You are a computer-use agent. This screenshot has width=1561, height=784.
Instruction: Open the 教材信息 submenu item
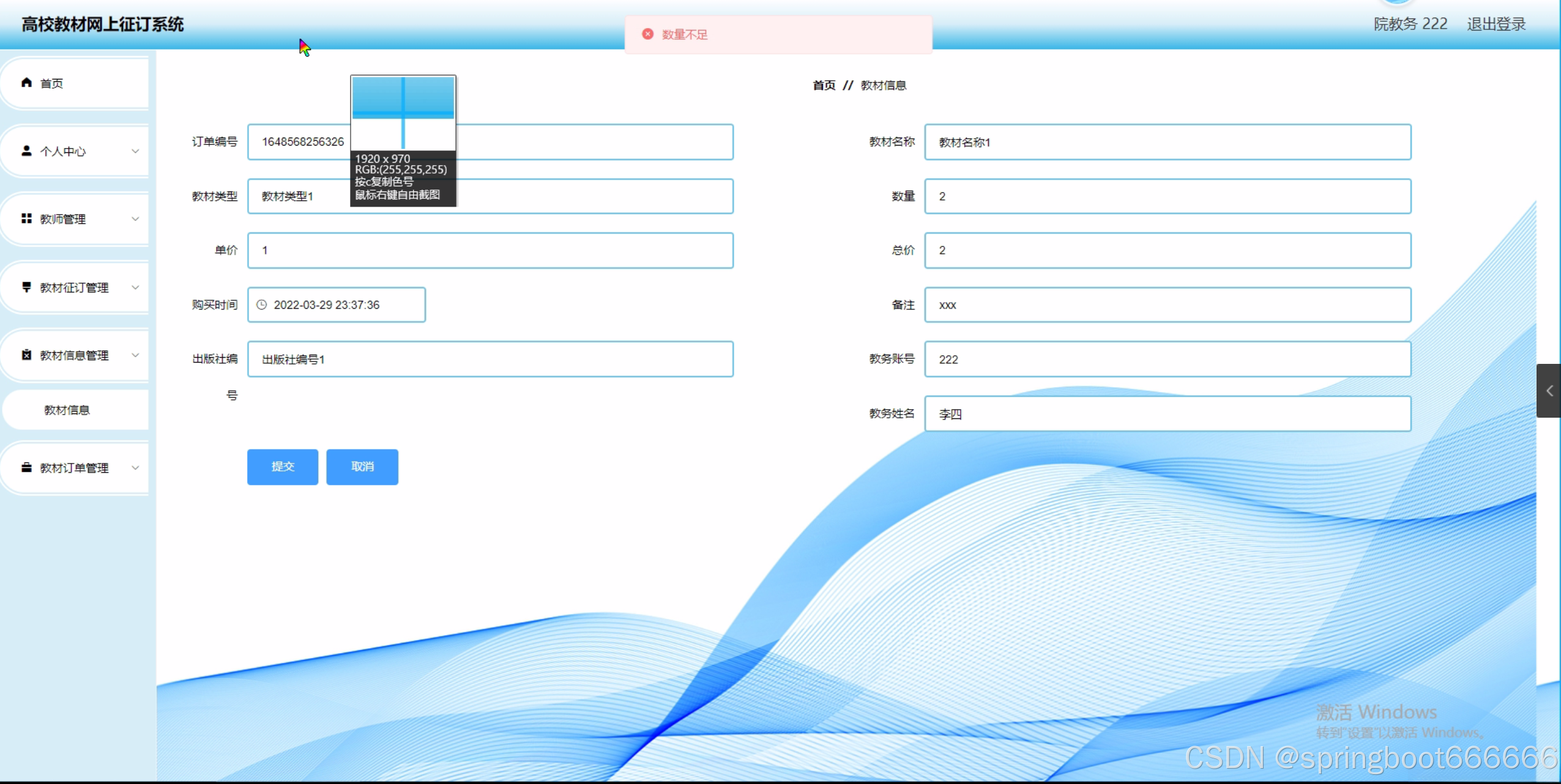(x=67, y=410)
